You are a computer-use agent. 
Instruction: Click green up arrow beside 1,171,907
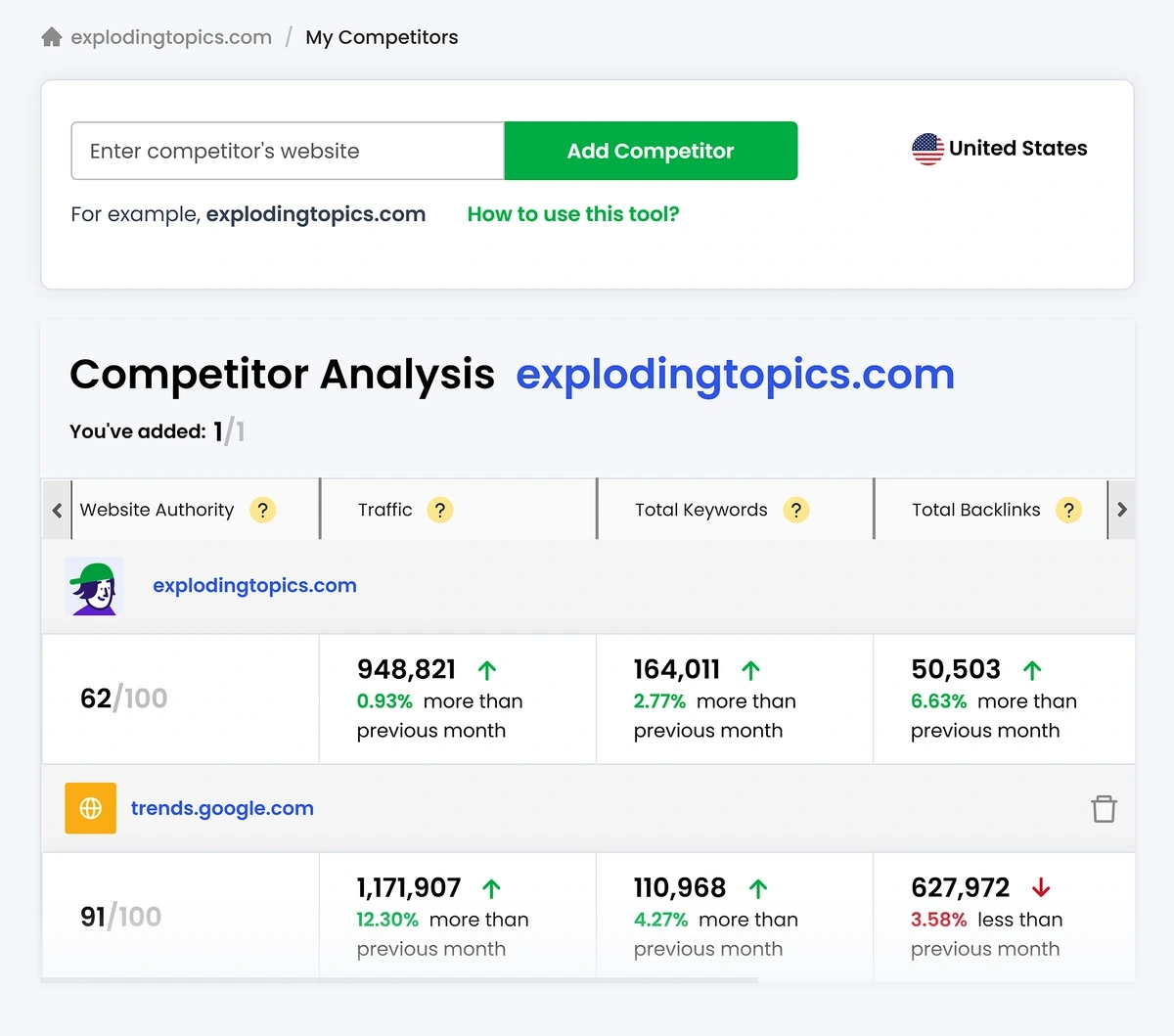[491, 888]
